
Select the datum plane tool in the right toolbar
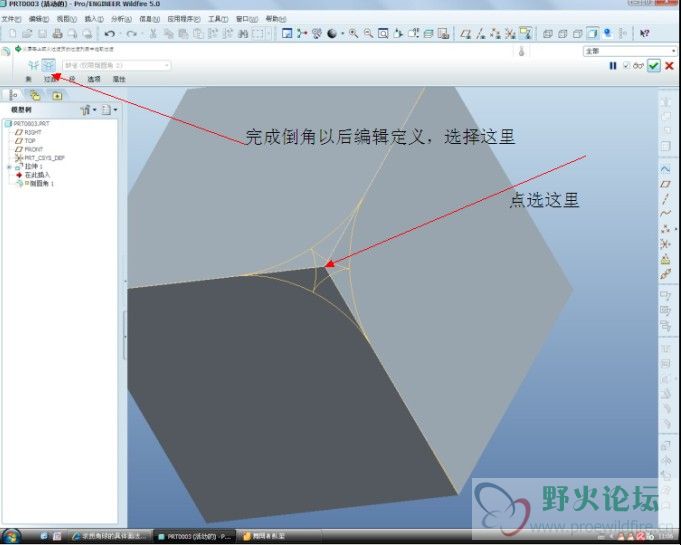pyautogui.click(x=665, y=184)
